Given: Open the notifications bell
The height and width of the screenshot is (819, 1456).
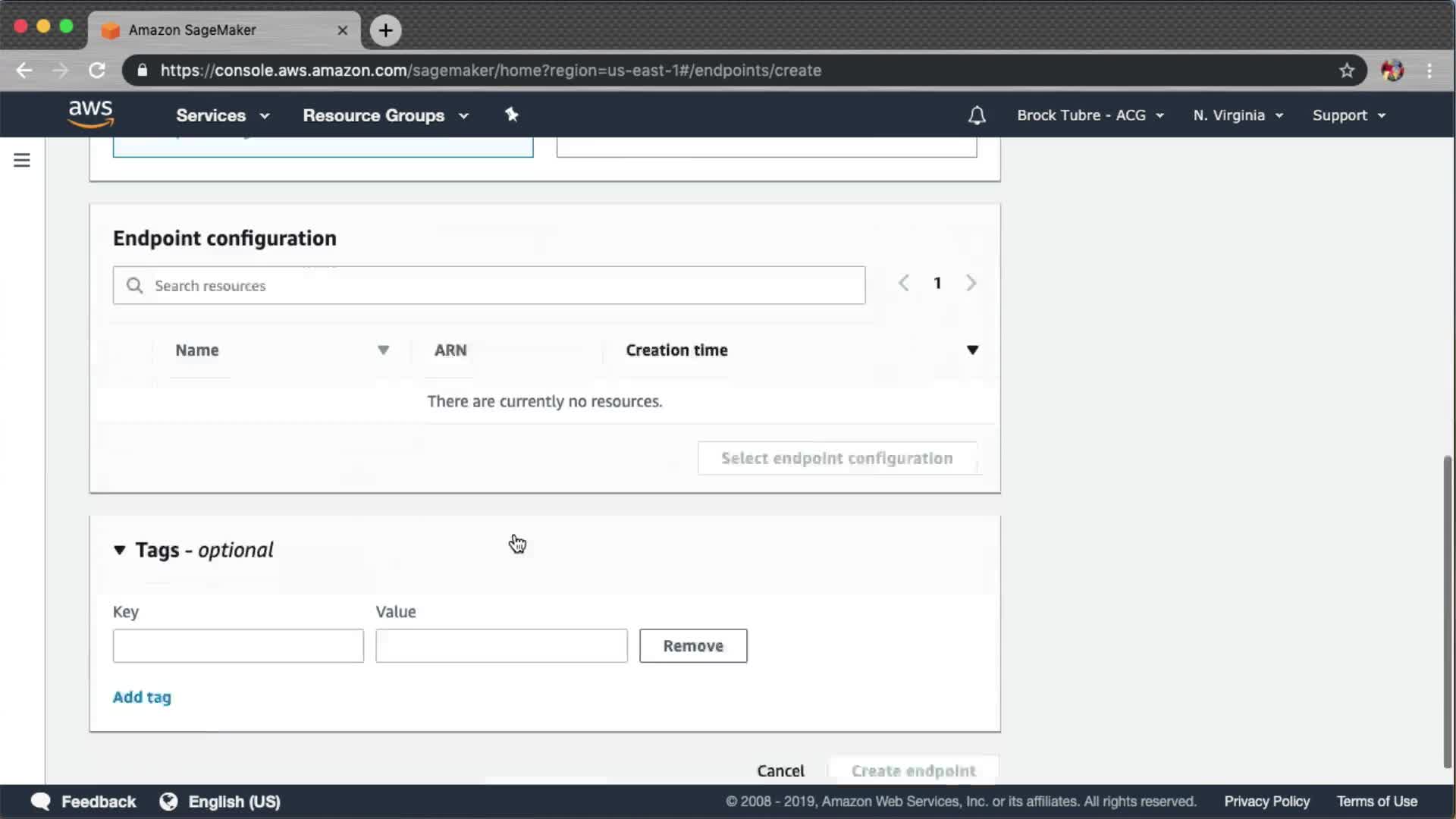Looking at the screenshot, I should (x=977, y=115).
